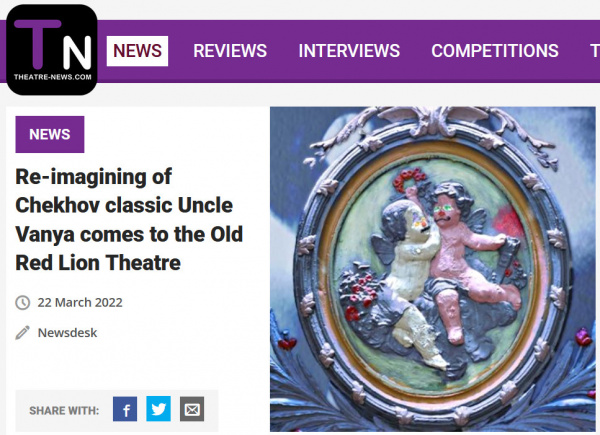
Task: Click the 22 March 2022 date
Action: (80, 302)
